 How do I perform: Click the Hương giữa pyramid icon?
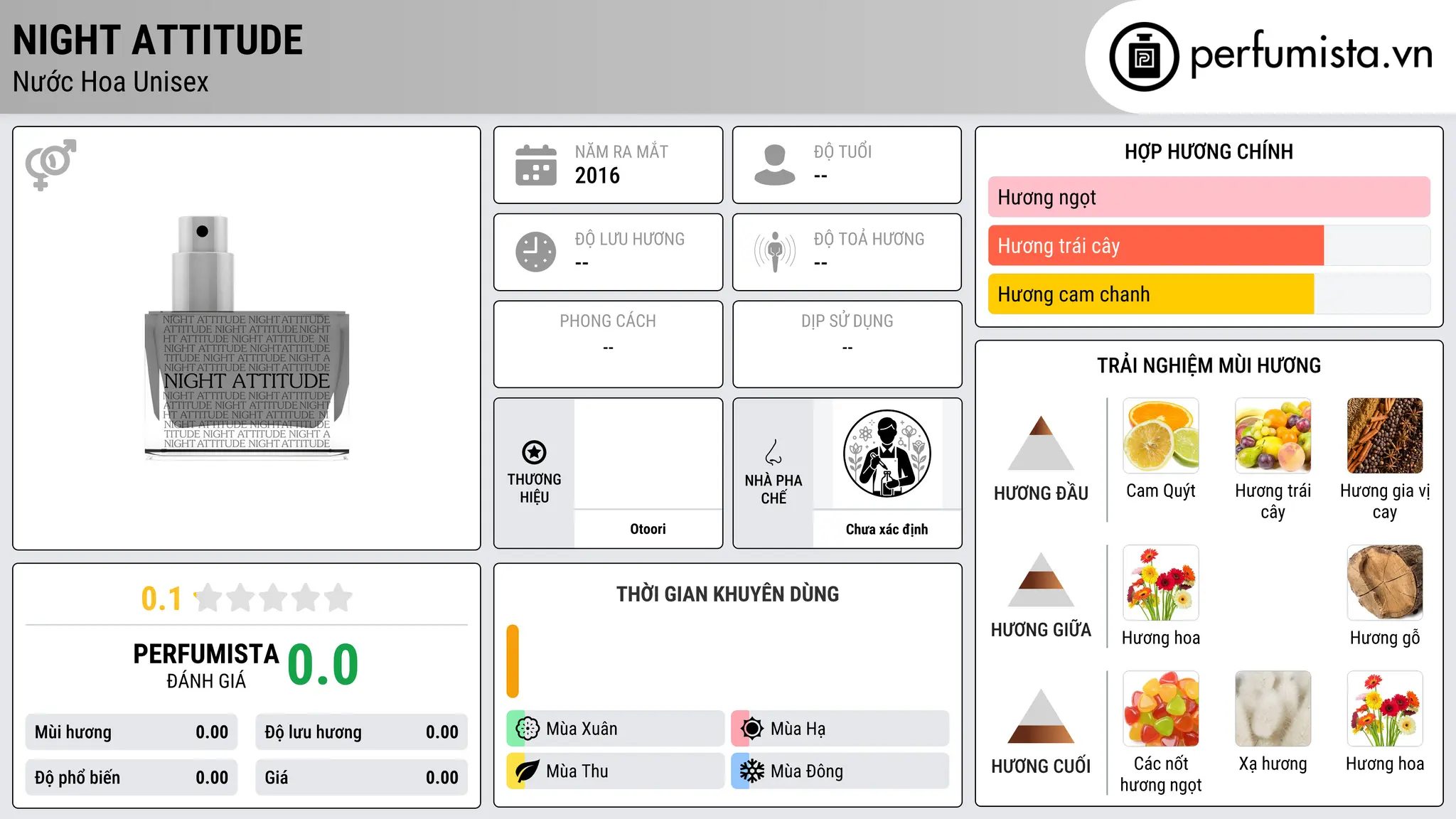coord(1041,579)
